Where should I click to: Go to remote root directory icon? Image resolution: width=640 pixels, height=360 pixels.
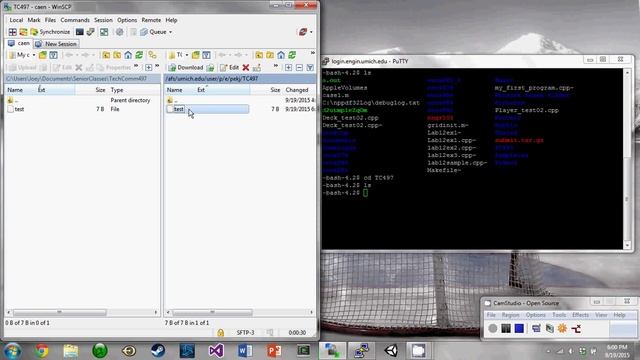point(270,55)
